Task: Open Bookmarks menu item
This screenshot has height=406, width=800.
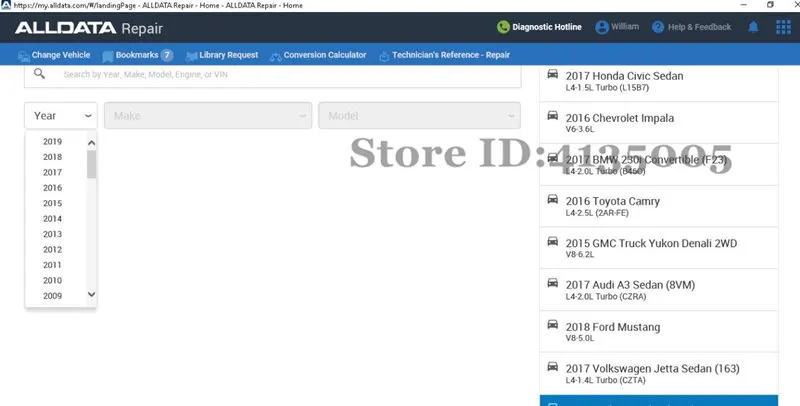Action: tap(137, 55)
